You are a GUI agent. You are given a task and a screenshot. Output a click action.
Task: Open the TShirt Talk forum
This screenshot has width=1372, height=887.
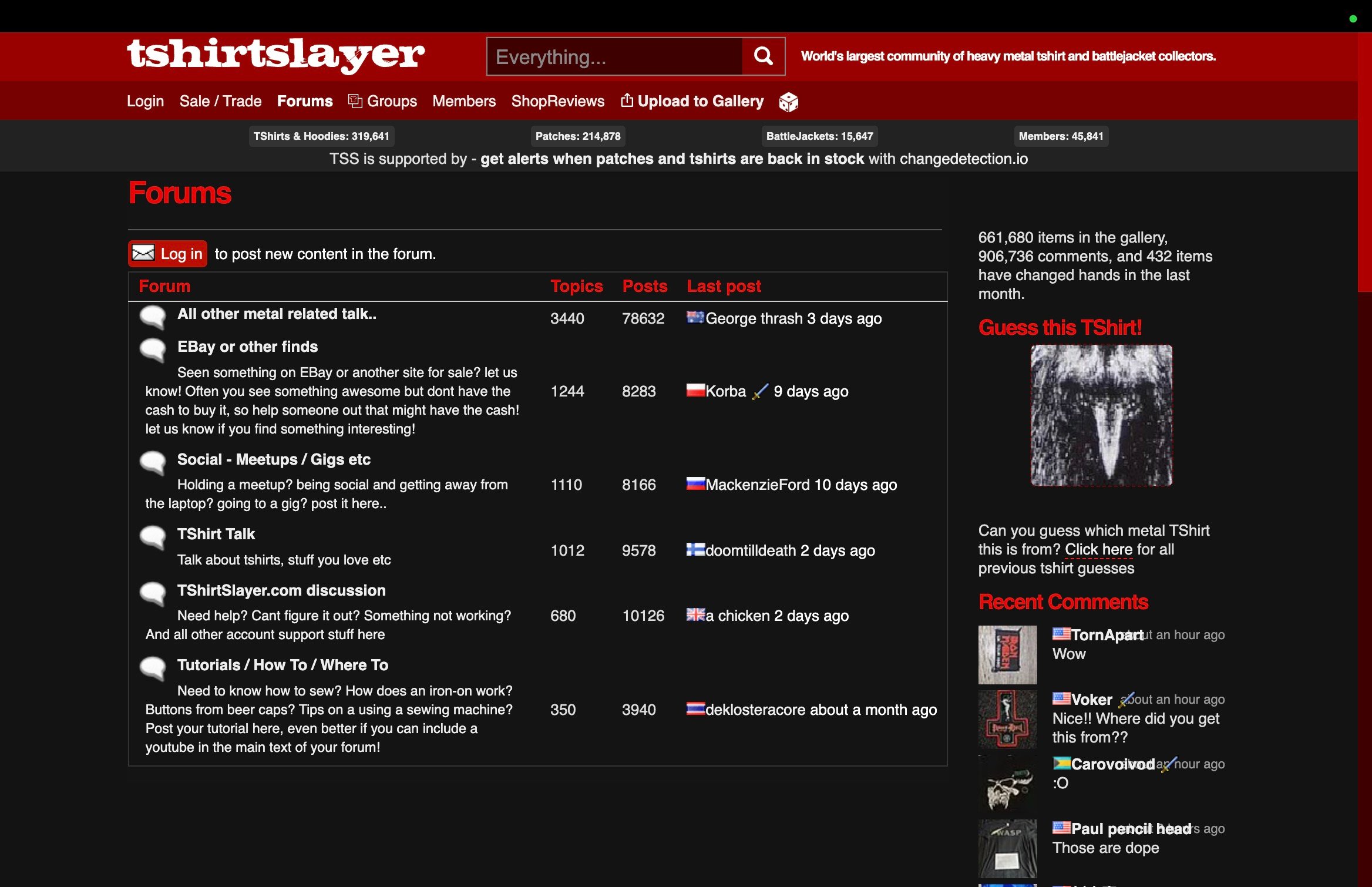[216, 534]
